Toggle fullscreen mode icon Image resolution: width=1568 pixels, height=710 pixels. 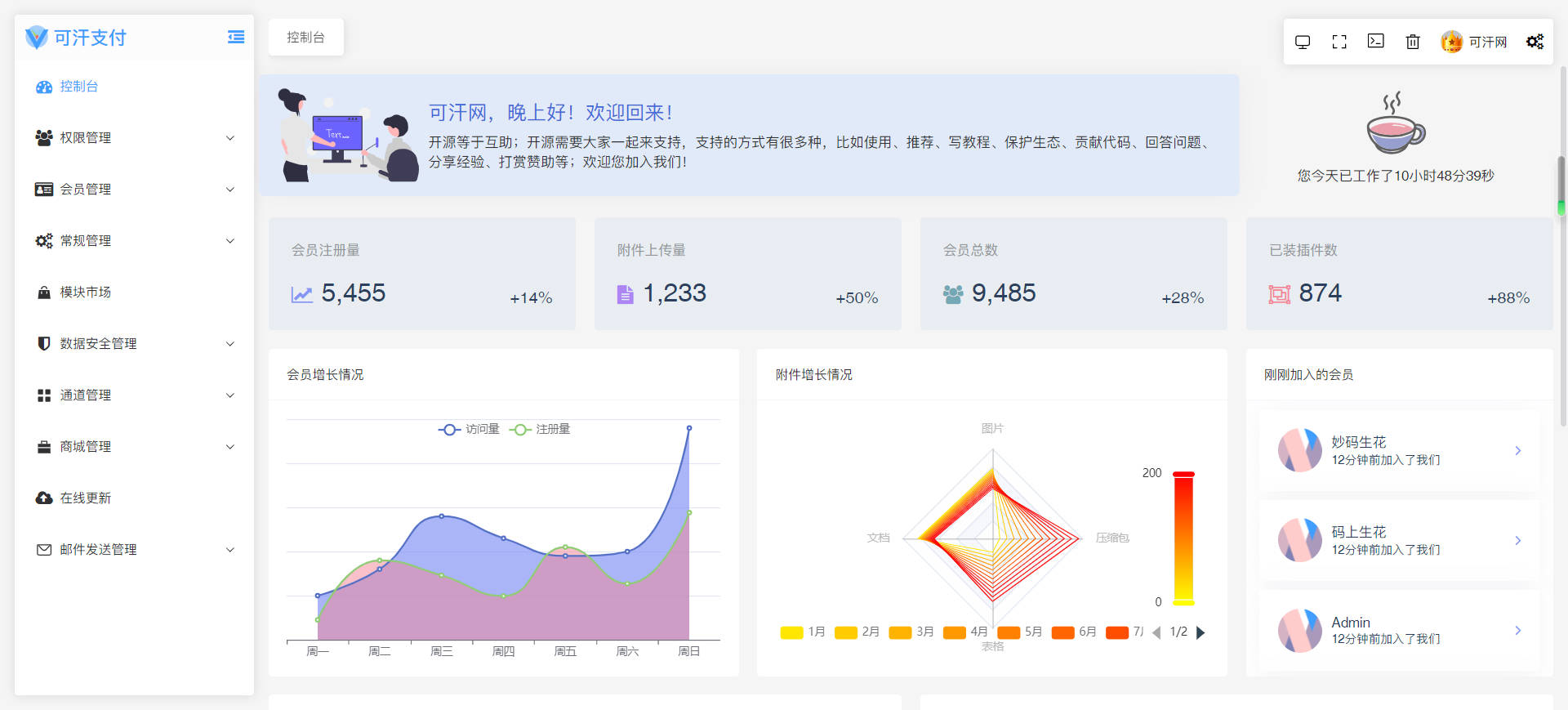point(1339,42)
